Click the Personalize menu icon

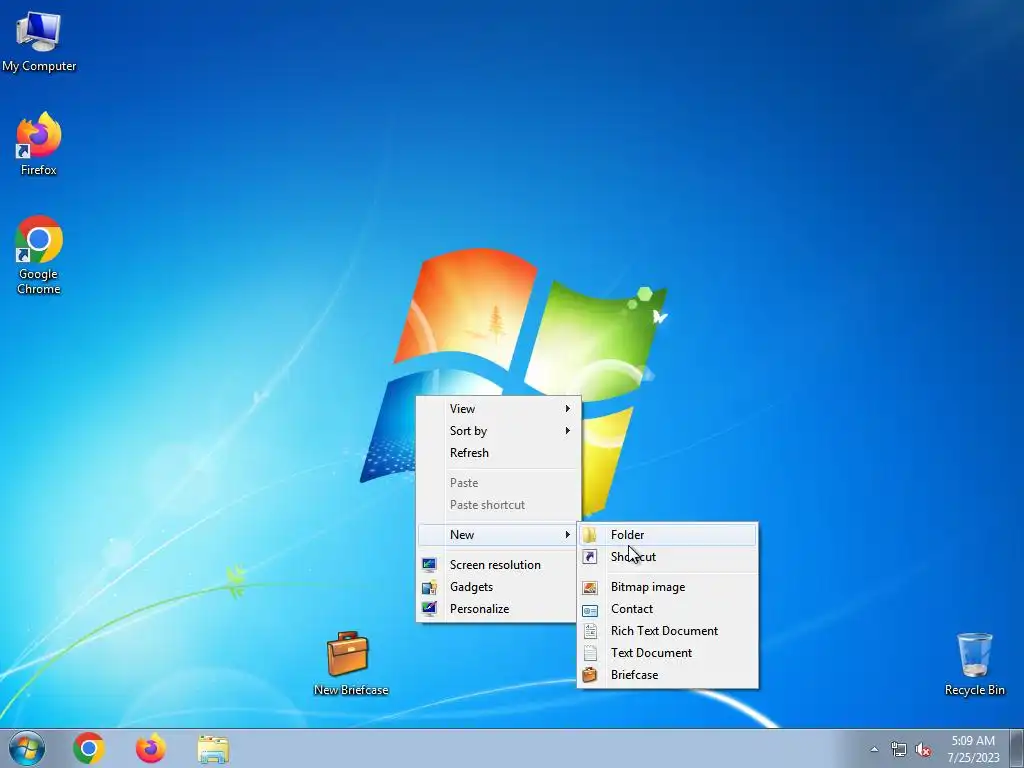point(429,609)
